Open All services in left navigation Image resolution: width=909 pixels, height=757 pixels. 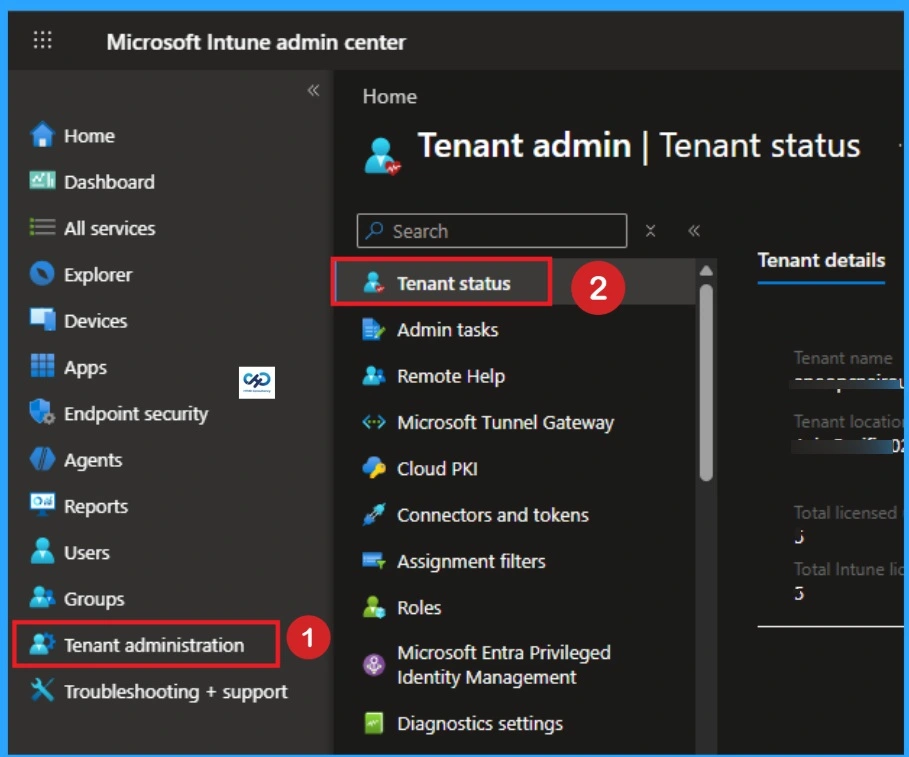pyautogui.click(x=110, y=228)
